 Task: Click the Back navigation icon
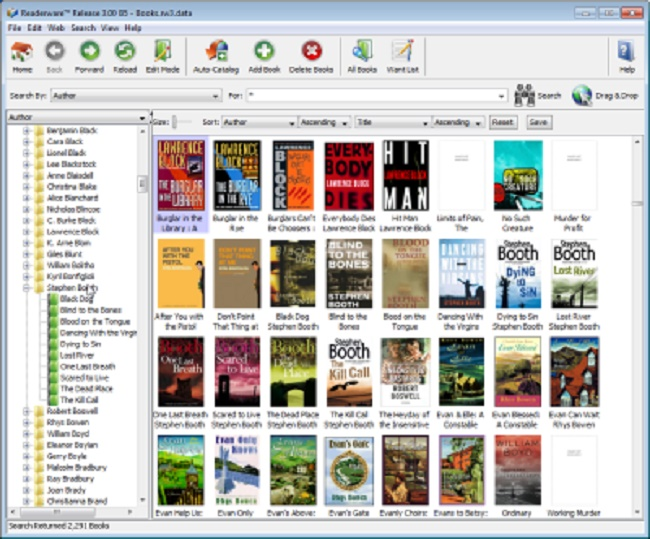pos(55,51)
